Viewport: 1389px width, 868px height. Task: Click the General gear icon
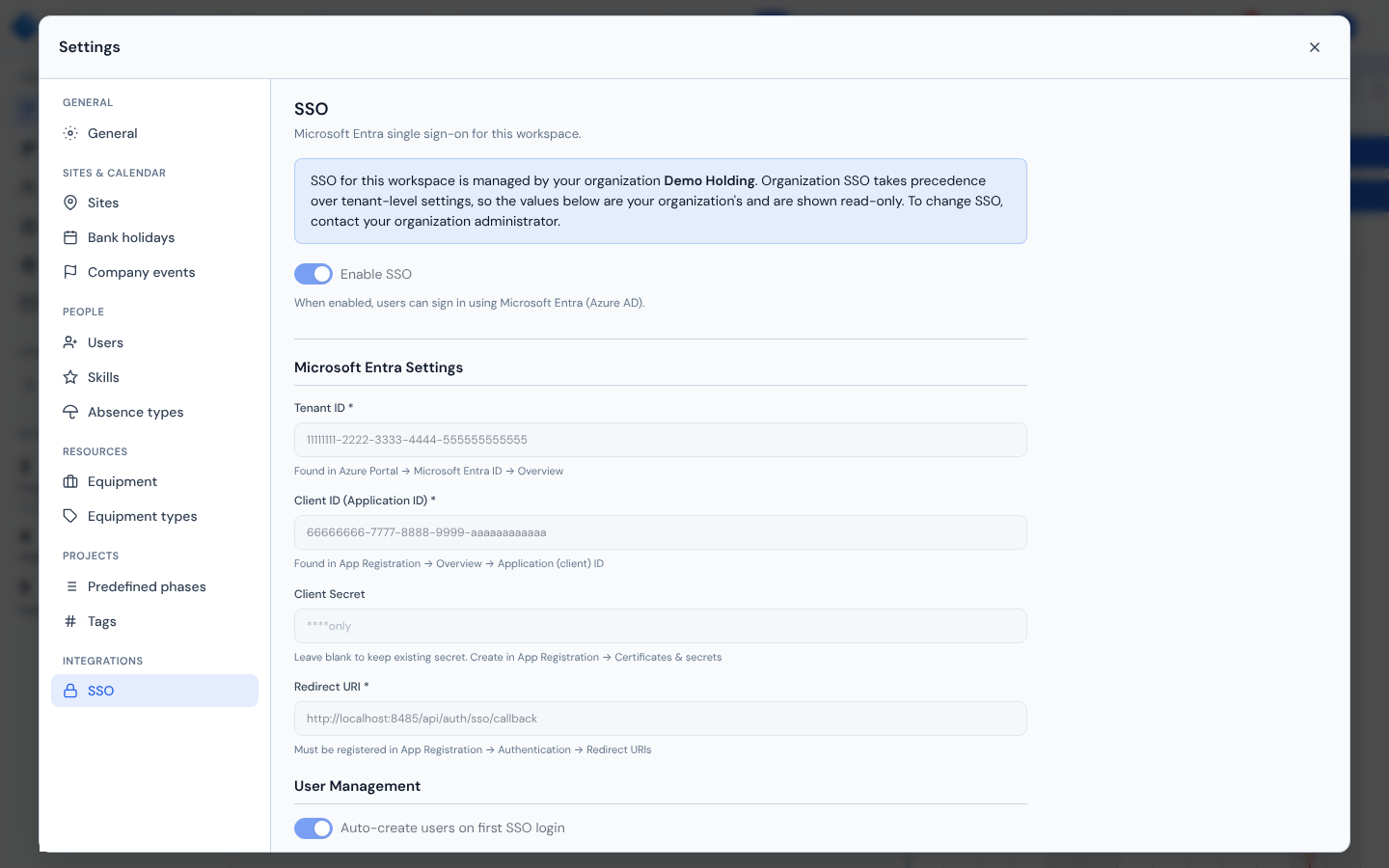[70, 133]
